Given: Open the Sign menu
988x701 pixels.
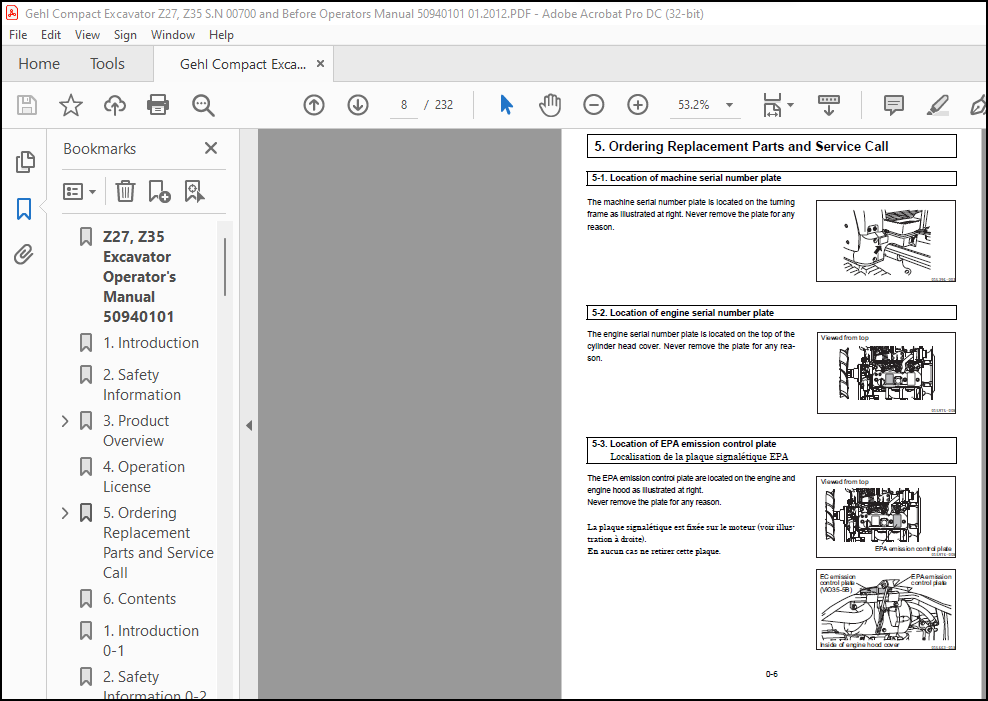Looking at the screenshot, I should [x=125, y=35].
